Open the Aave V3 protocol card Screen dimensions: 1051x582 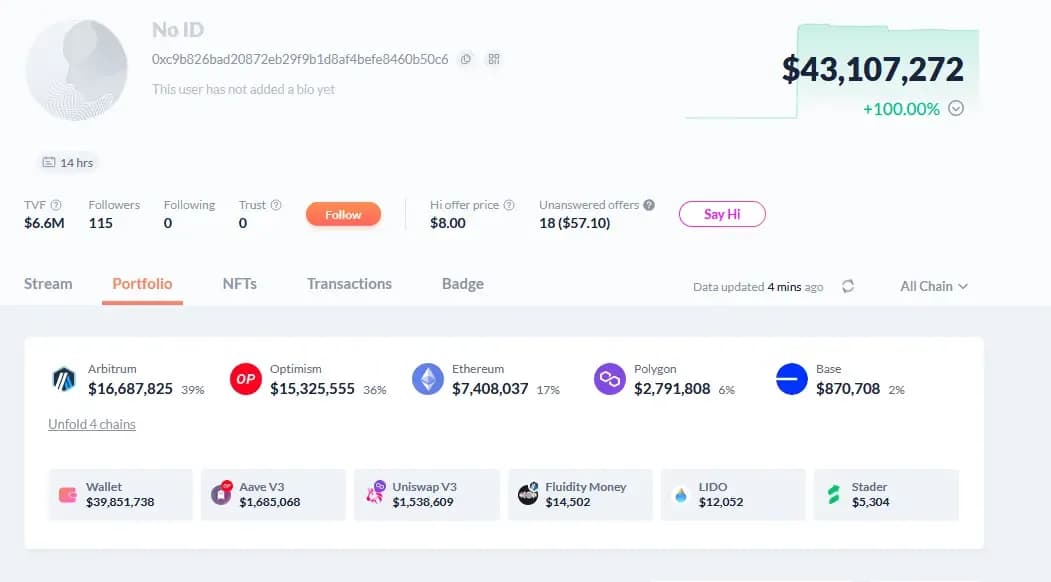pyautogui.click(x=273, y=494)
